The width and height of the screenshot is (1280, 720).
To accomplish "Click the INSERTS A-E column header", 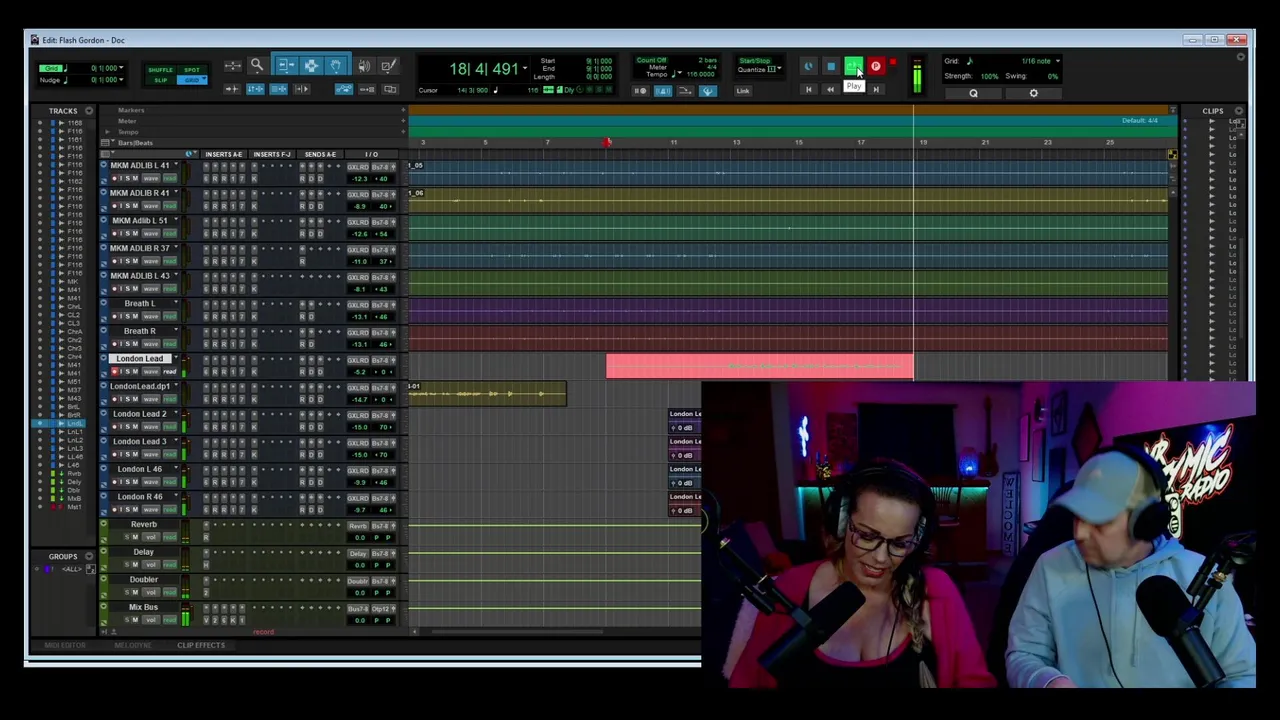I will pyautogui.click(x=224, y=155).
